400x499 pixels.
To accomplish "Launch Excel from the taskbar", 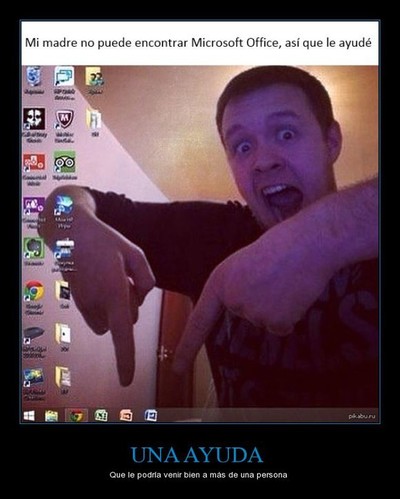I will pyautogui.click(x=101, y=415).
